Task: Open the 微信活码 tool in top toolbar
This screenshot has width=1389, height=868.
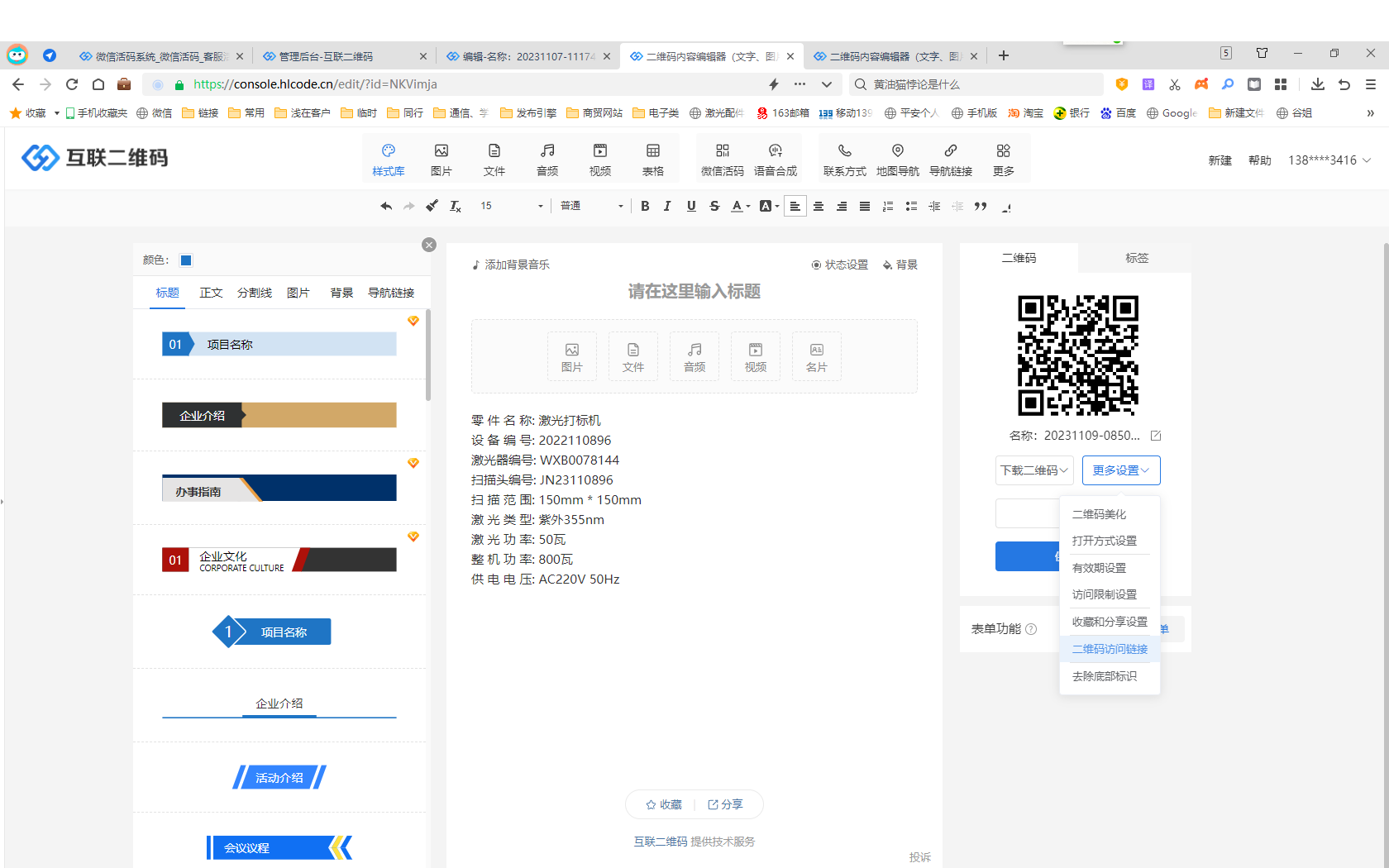Action: 722,159
